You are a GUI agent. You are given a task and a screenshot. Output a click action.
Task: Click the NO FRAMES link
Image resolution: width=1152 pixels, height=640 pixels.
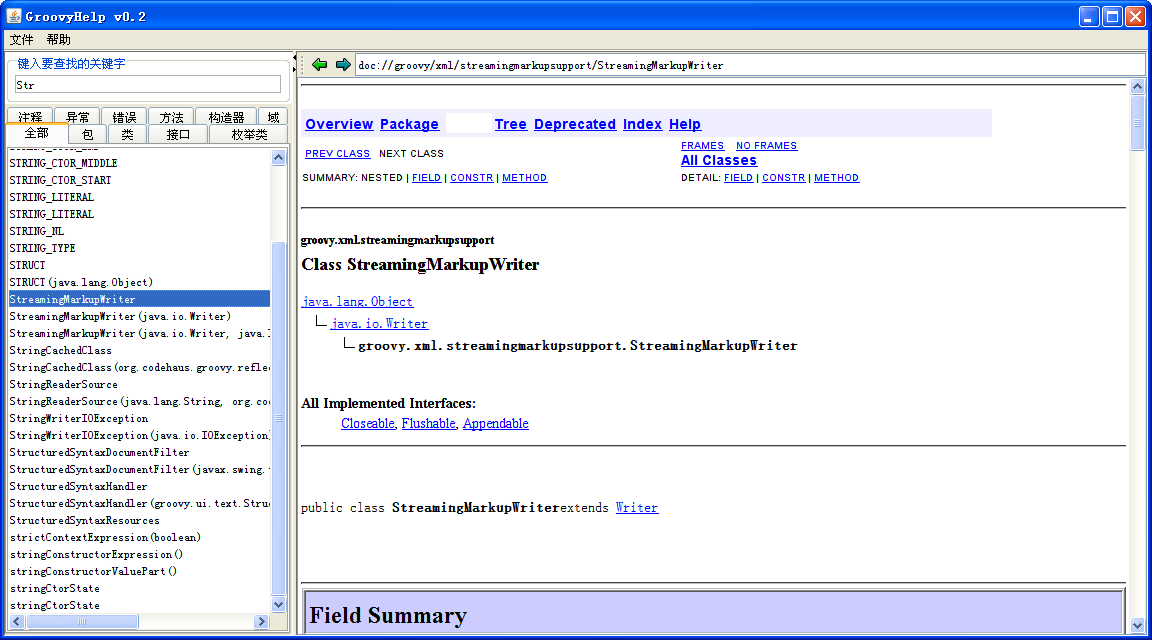point(766,145)
